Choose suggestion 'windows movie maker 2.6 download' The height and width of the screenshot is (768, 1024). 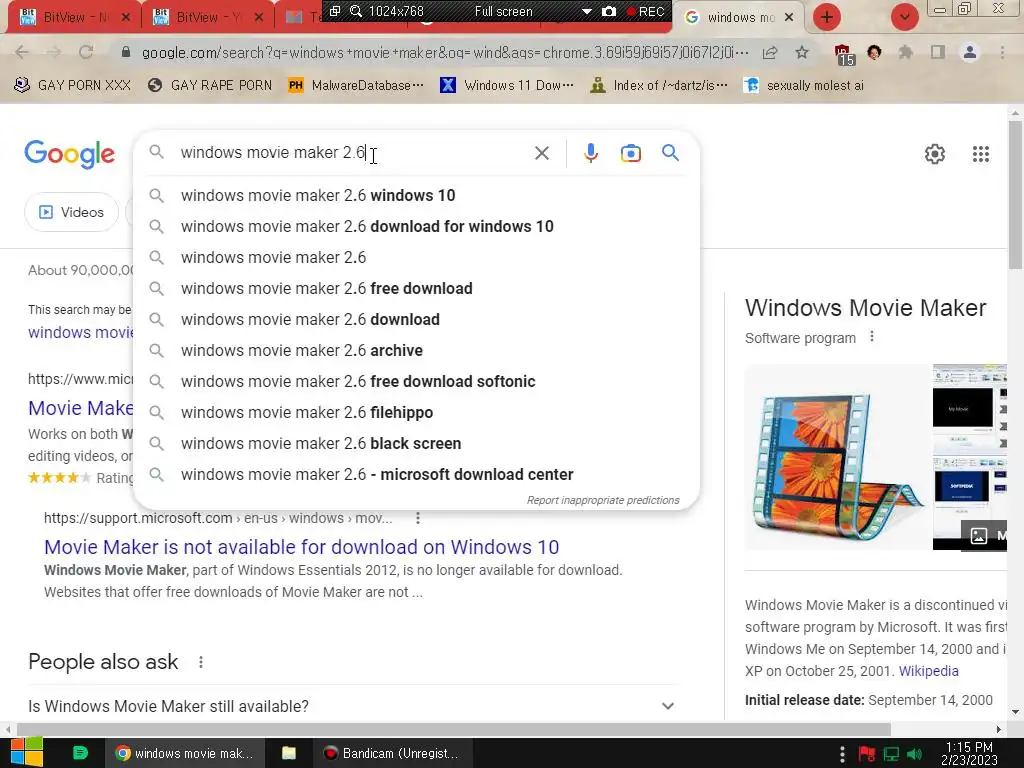(416, 319)
